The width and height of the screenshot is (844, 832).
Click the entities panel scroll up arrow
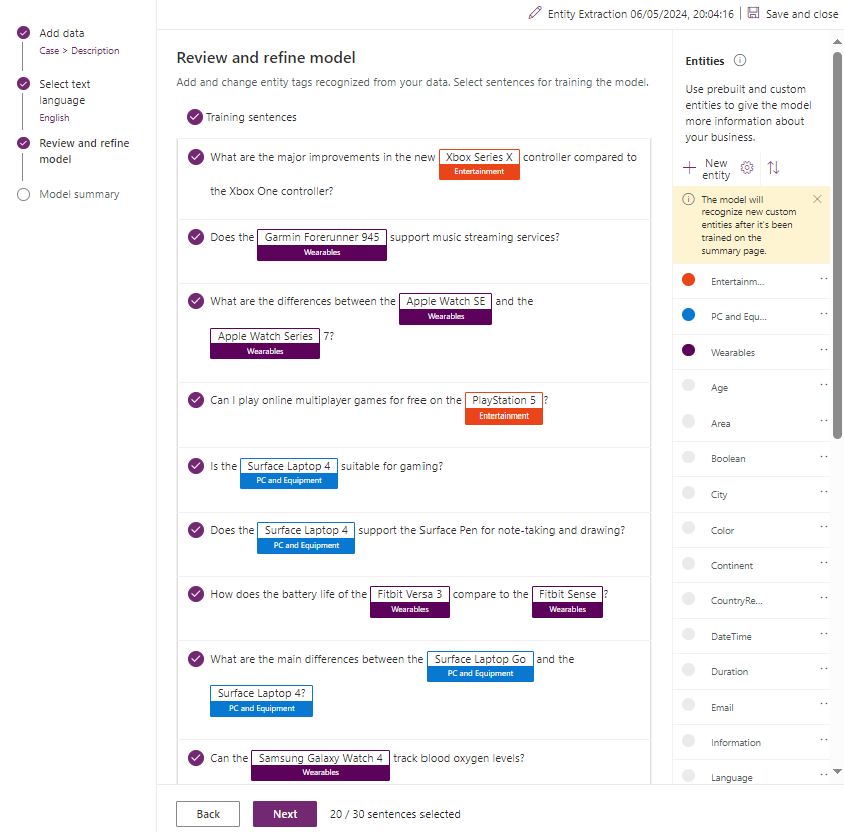coord(837,41)
